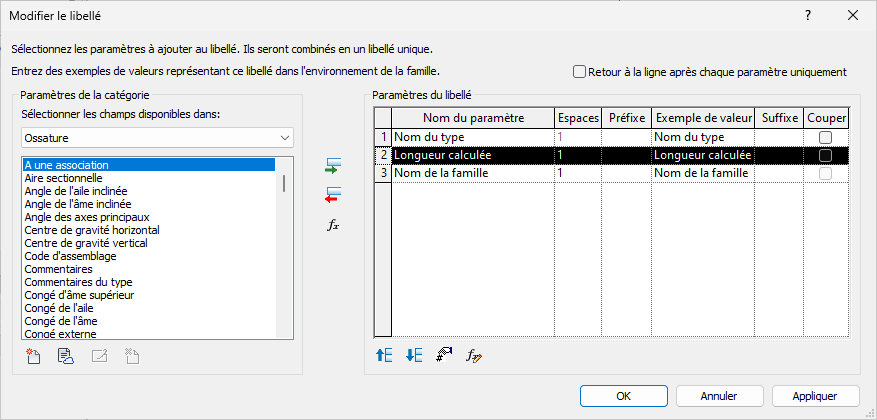Click the move parameter down icon

[x=414, y=355]
